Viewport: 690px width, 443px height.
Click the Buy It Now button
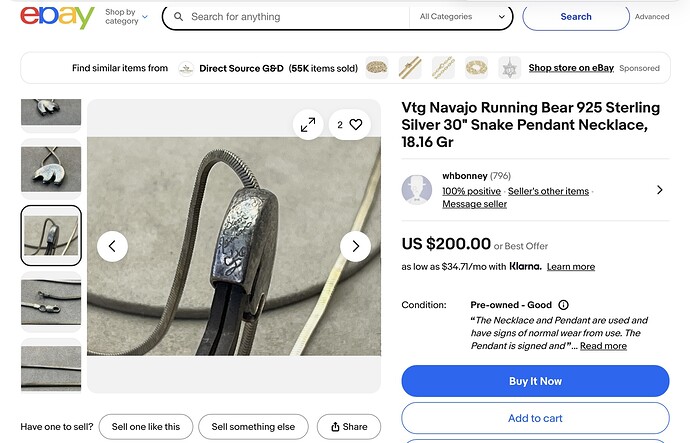click(535, 381)
